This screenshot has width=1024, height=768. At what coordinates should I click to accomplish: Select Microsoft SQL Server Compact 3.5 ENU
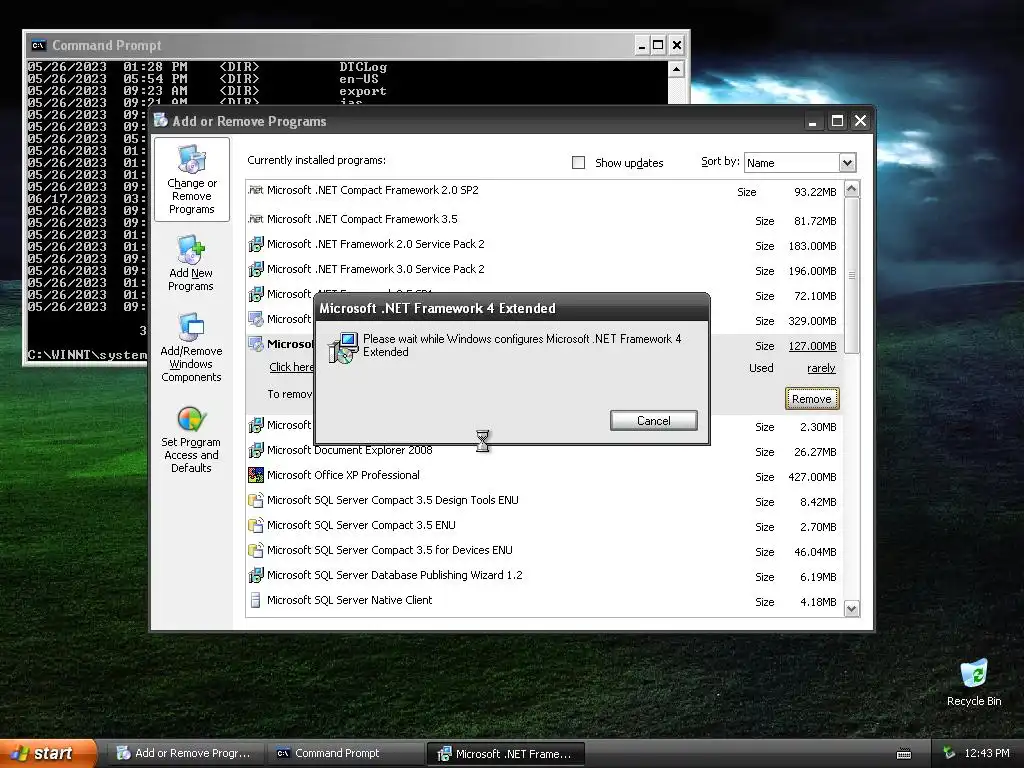click(x=545, y=526)
